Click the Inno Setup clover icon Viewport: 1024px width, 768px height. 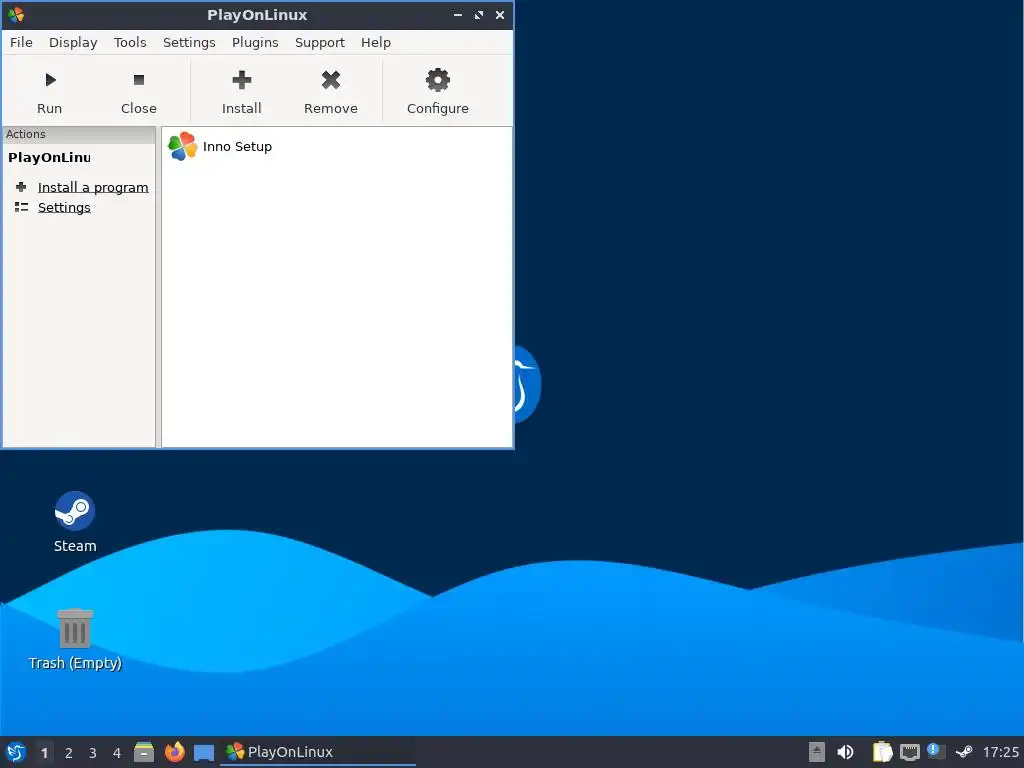[182, 146]
